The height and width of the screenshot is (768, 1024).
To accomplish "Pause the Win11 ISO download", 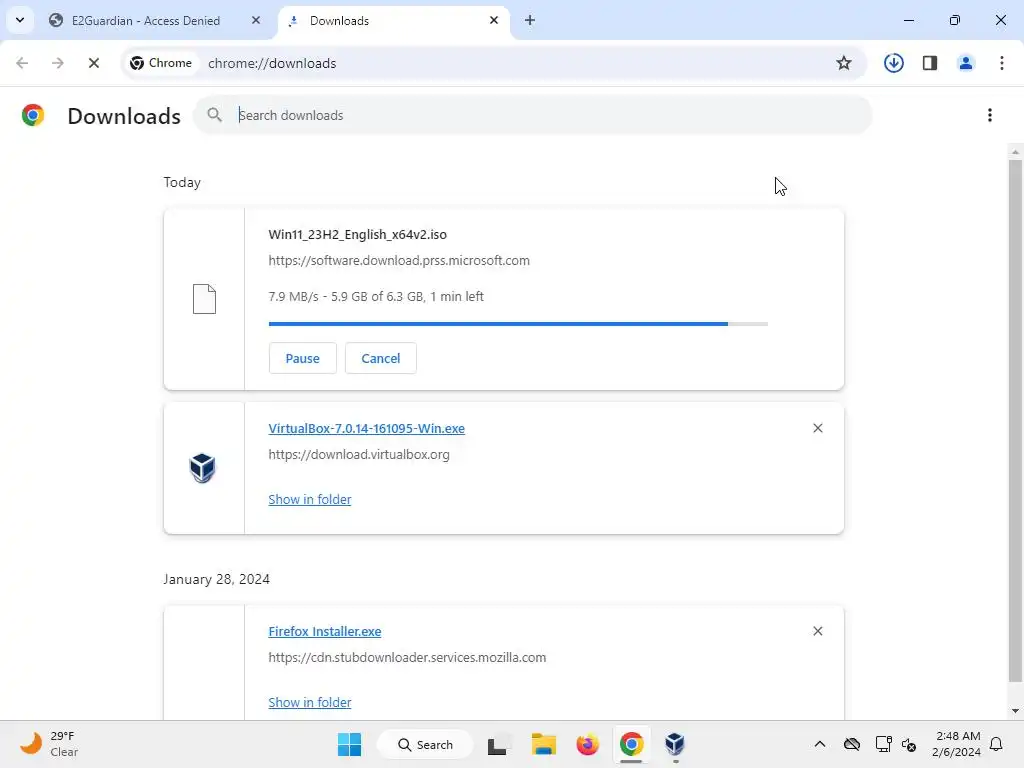I will coord(302,358).
